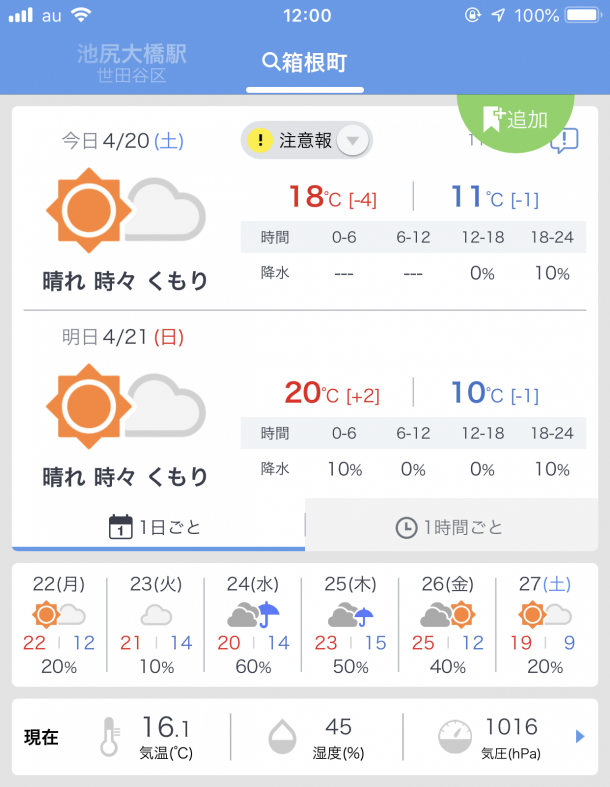Image resolution: width=610 pixels, height=787 pixels.
Task: Tap the green 追加 bookmark button
Action: click(x=515, y=119)
